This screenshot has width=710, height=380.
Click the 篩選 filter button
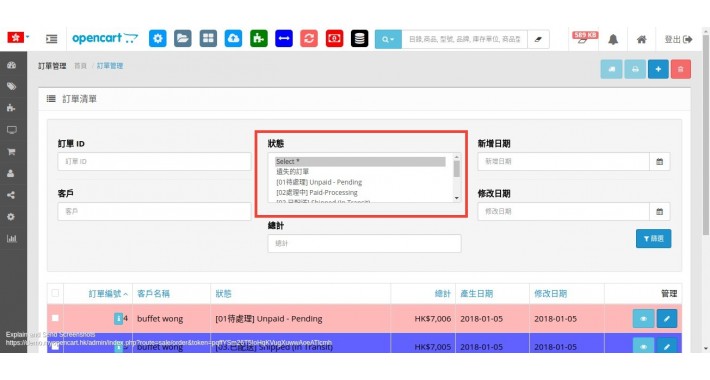pyautogui.click(x=653, y=239)
